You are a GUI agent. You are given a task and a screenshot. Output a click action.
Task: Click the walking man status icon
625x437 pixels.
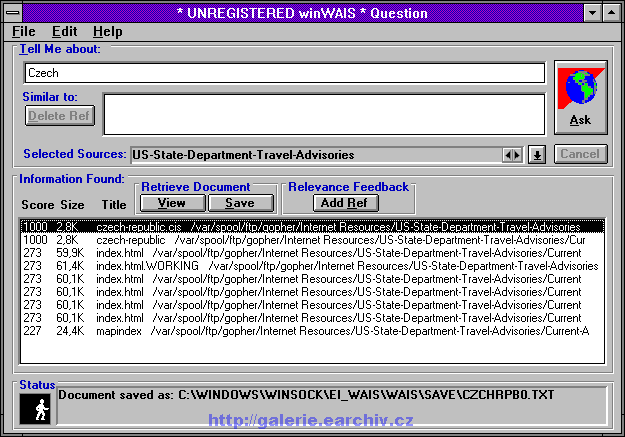tap(35, 409)
